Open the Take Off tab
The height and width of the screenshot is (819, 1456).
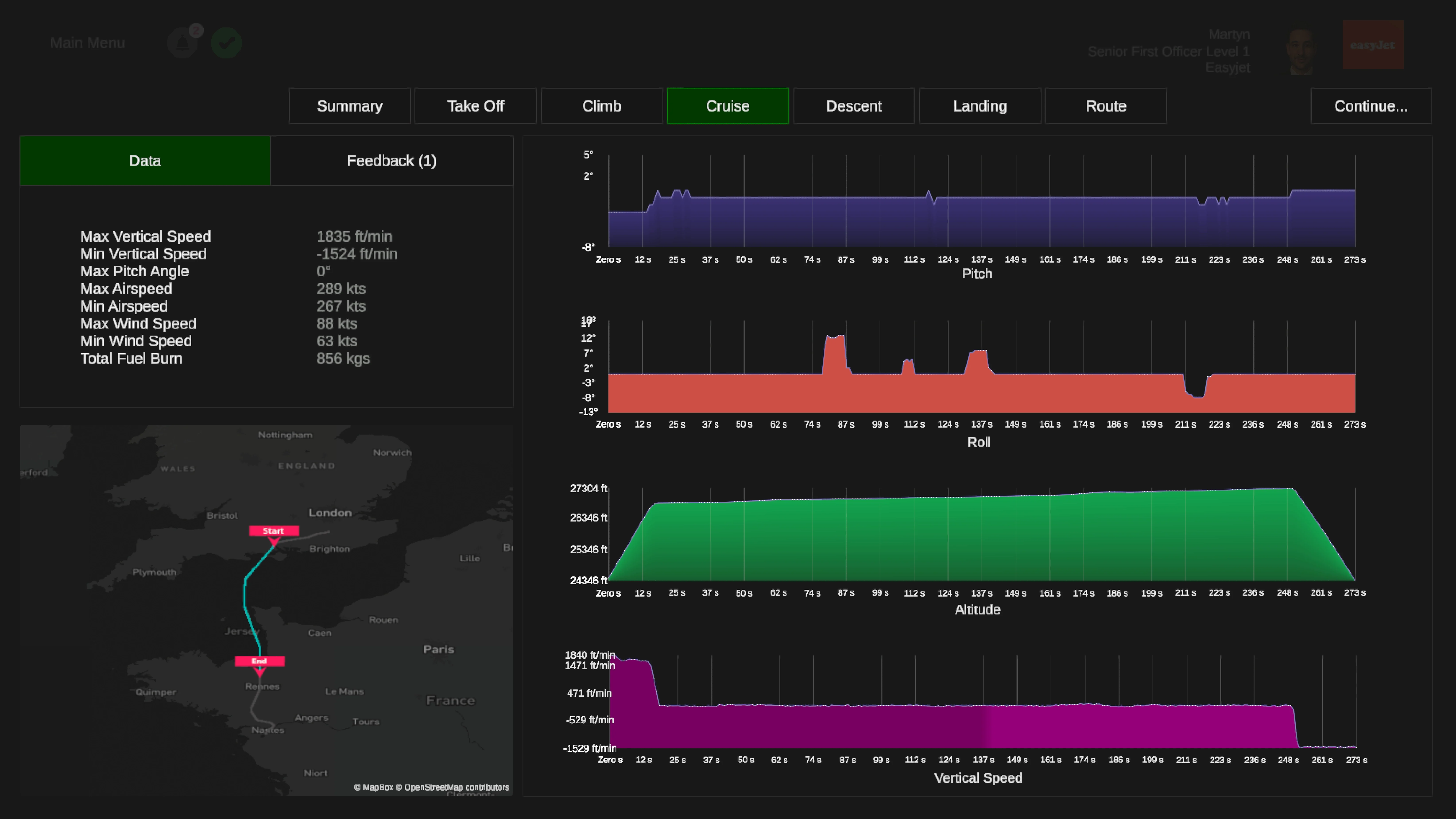[x=475, y=106]
